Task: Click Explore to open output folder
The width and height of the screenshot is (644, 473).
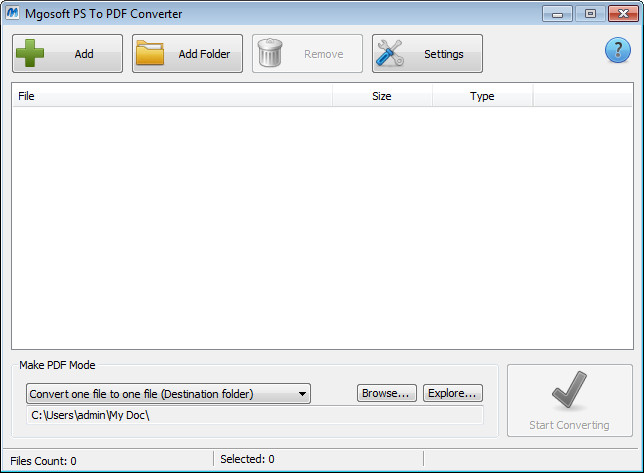Action: (x=453, y=393)
